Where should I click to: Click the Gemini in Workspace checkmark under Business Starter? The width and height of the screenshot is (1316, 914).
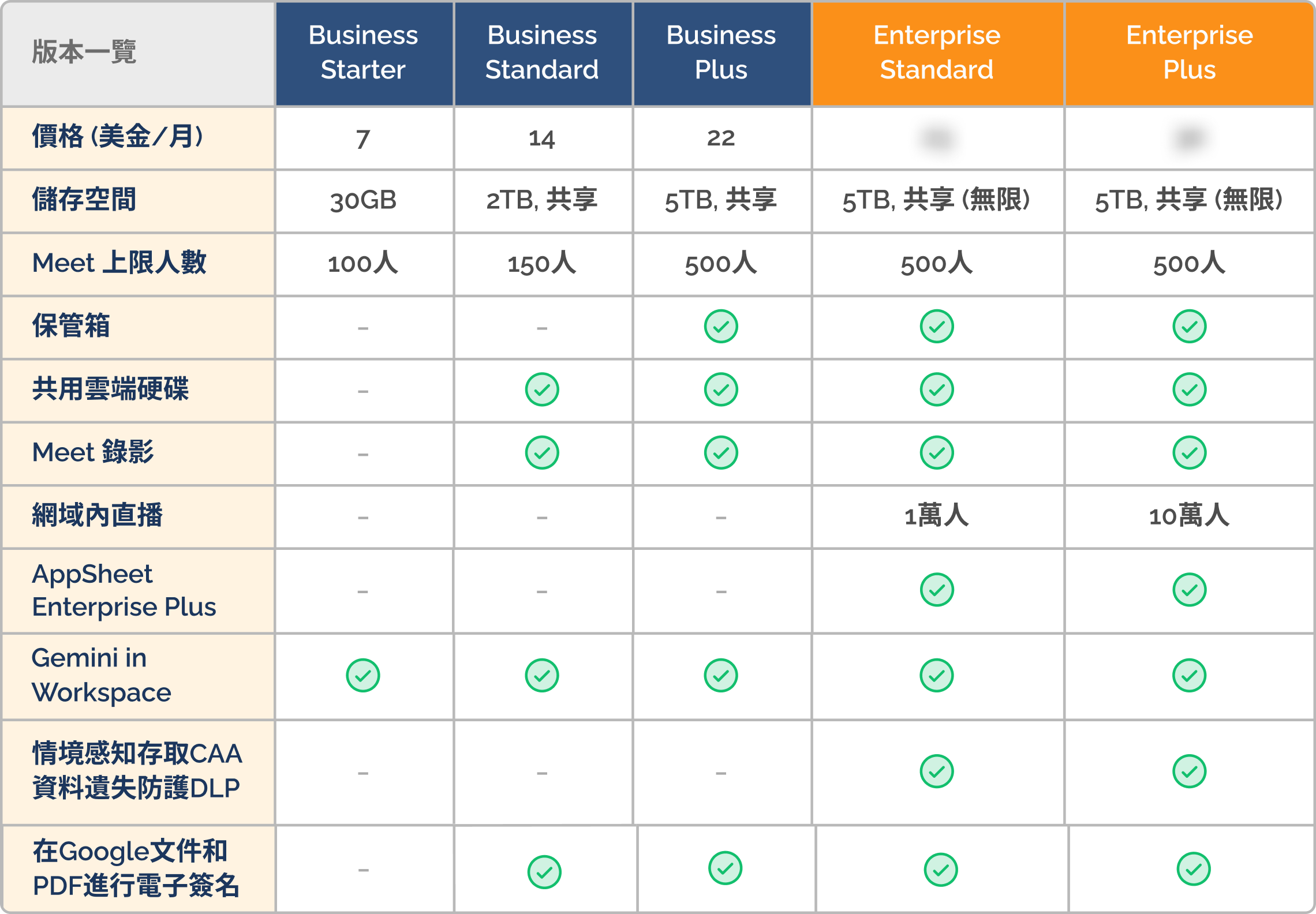point(362,675)
